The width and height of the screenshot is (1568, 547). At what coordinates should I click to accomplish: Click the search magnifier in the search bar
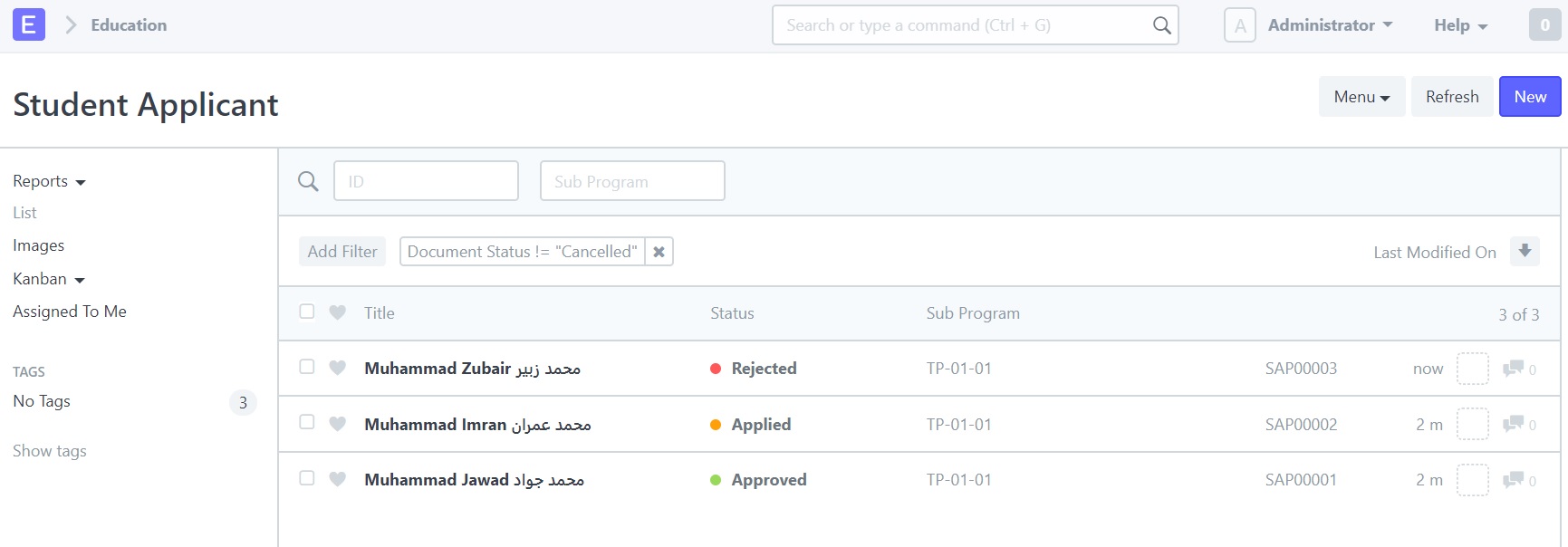[x=1160, y=25]
